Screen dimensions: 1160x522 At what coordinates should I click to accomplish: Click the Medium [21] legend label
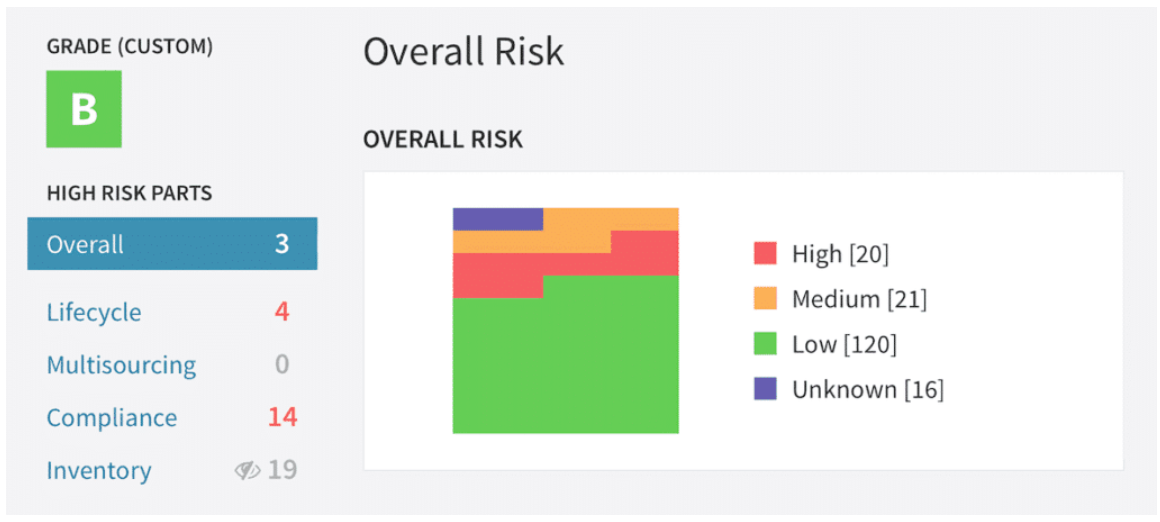pos(859,299)
